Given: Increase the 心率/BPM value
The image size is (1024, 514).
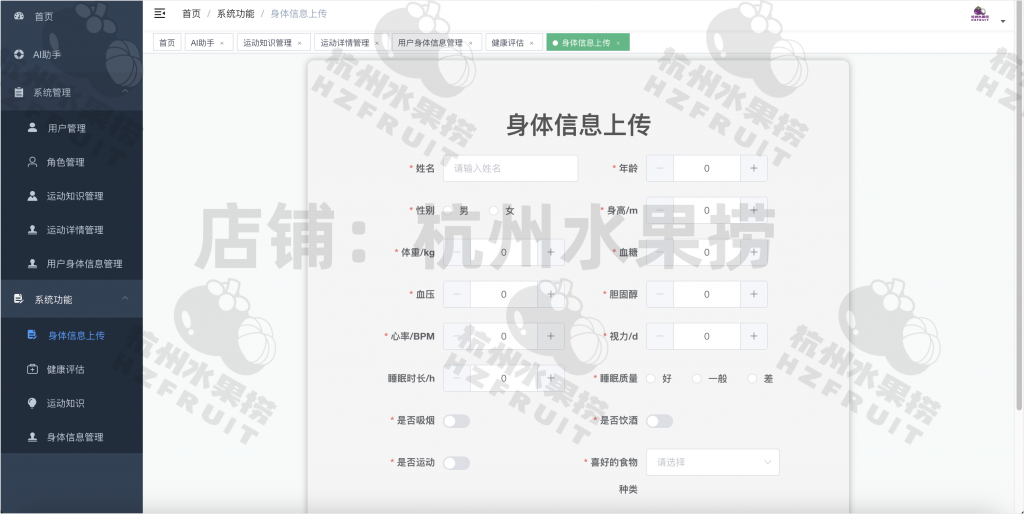Looking at the screenshot, I should click(x=551, y=336).
